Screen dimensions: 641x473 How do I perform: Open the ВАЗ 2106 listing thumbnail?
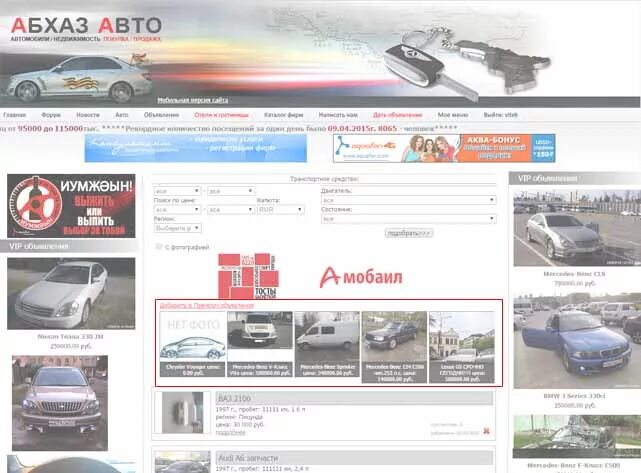point(182,413)
